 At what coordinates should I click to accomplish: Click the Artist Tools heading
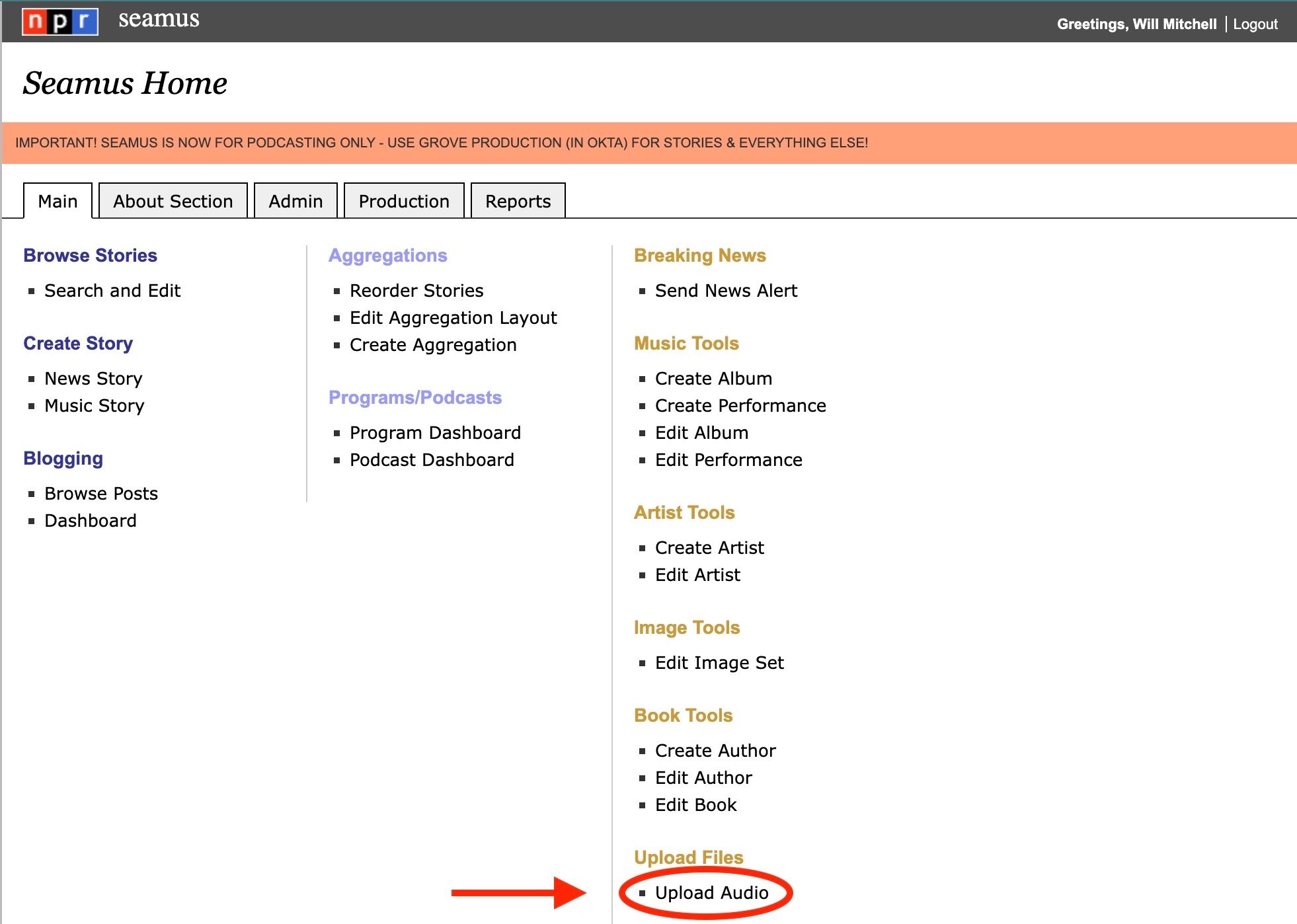(684, 513)
